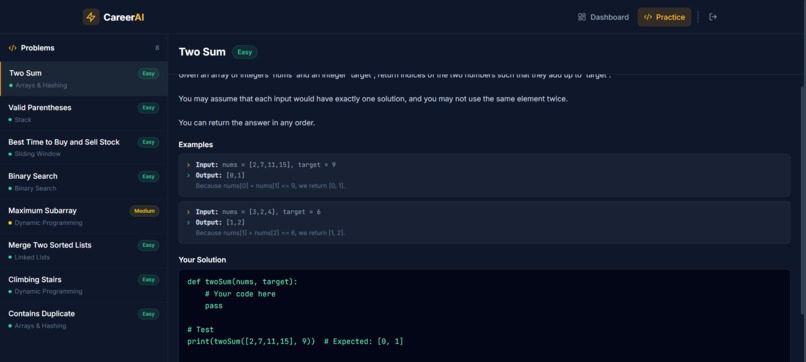
Task: Open the Contains Duplicate problem
Action: [x=84, y=319]
